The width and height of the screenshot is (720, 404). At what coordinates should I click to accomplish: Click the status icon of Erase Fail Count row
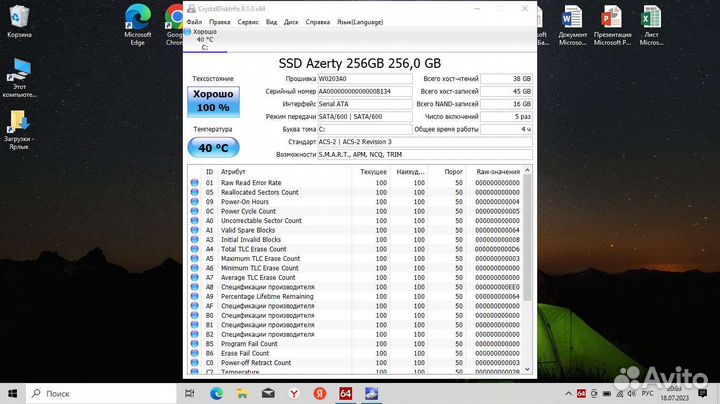pos(194,353)
